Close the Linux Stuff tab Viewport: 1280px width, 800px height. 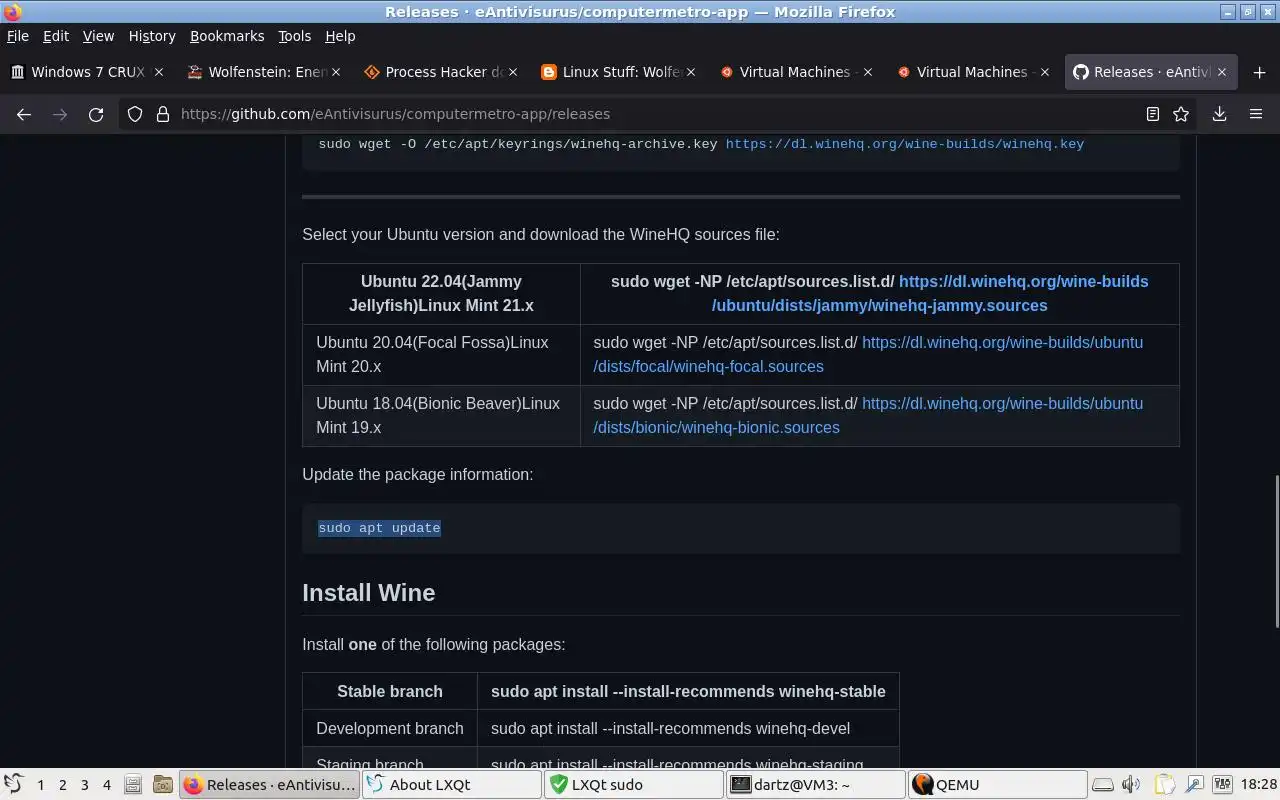(x=691, y=72)
